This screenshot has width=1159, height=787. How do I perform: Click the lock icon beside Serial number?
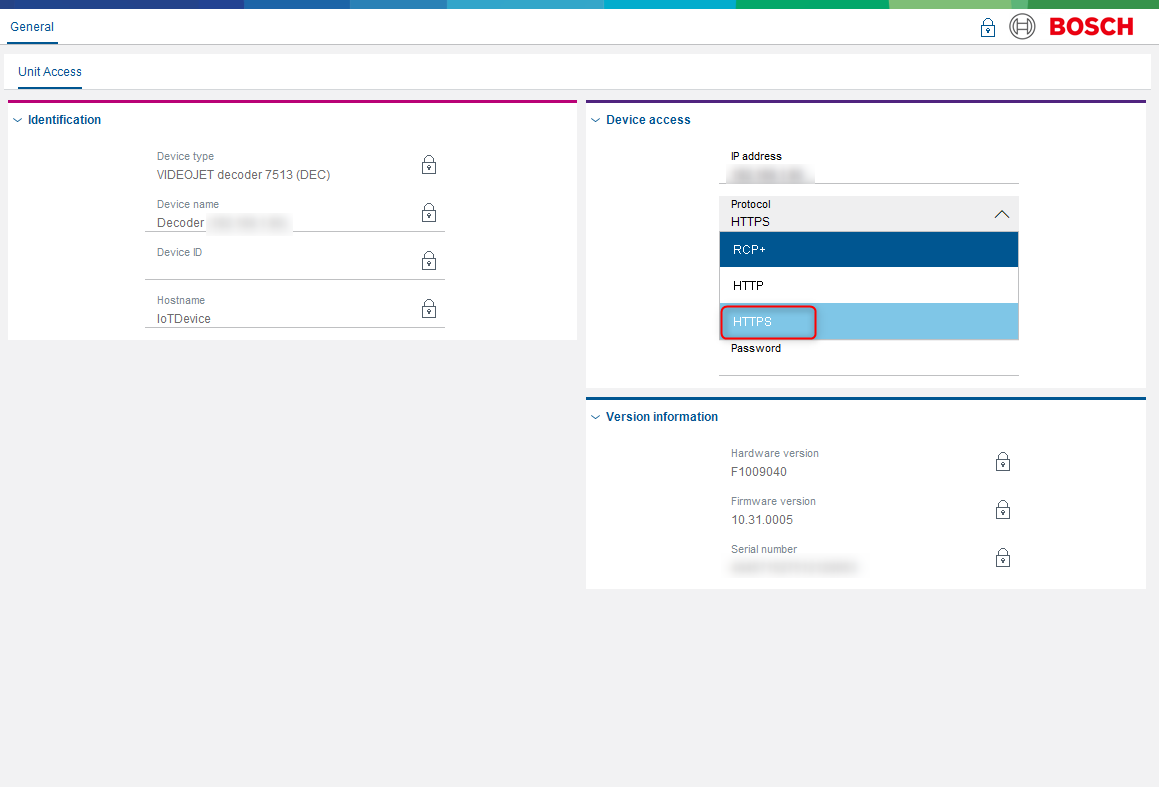click(1002, 558)
